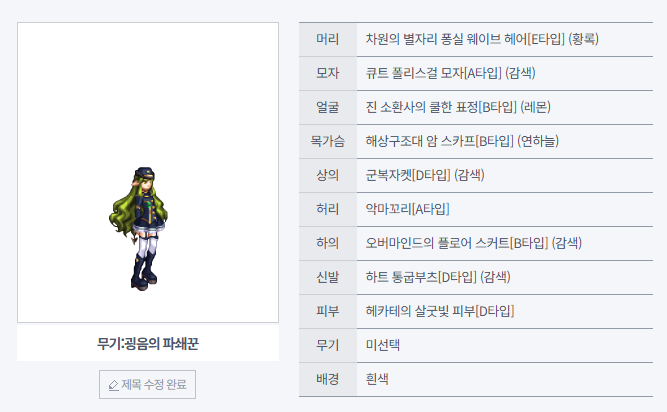Screen dimensions: 667x412
Task: Select the 무기 row label cell
Action: coord(327,345)
